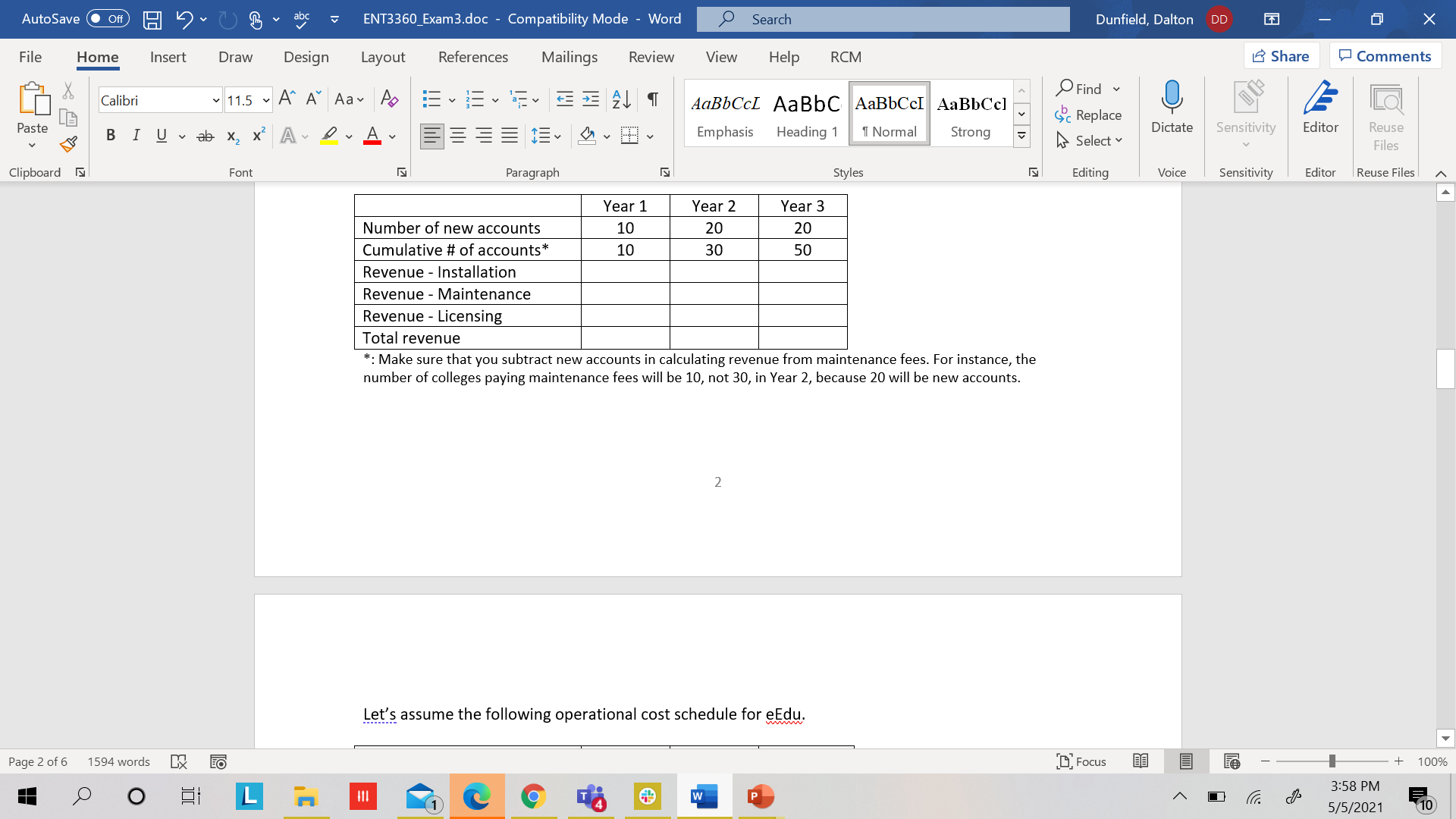Select the Format Painter icon
This screenshot has width=1456, height=819.
point(67,144)
